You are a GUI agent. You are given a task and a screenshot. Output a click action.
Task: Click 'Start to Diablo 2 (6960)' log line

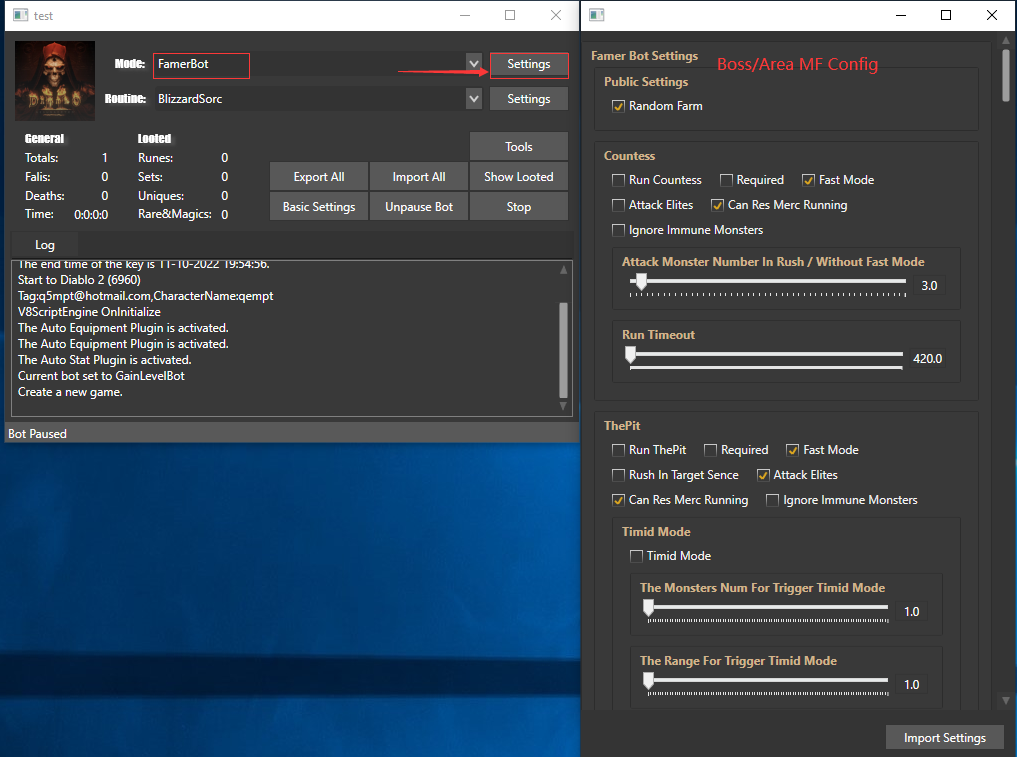click(79, 280)
